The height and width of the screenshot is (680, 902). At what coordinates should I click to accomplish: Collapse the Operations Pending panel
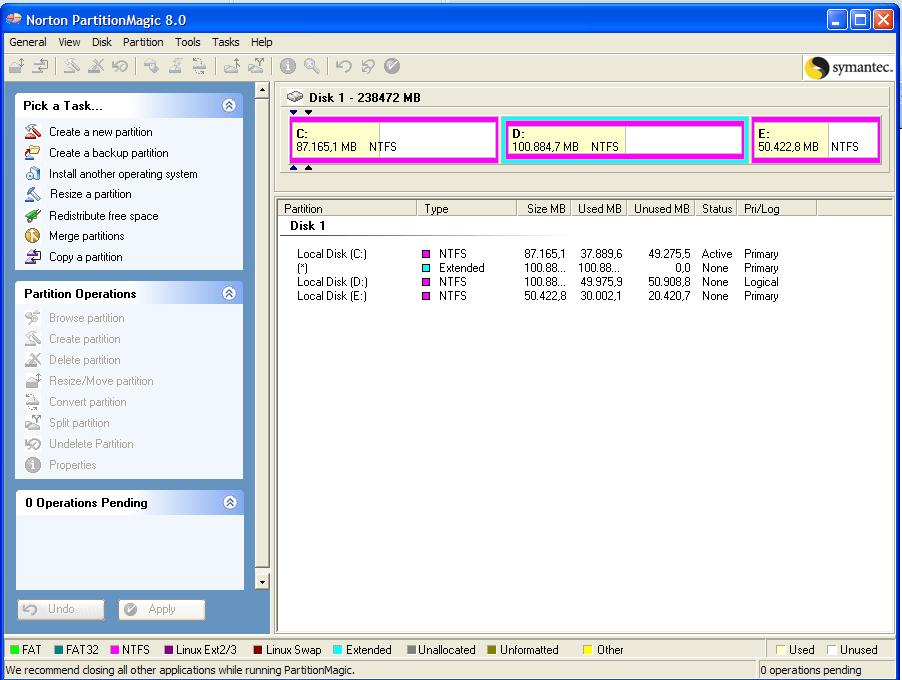230,502
